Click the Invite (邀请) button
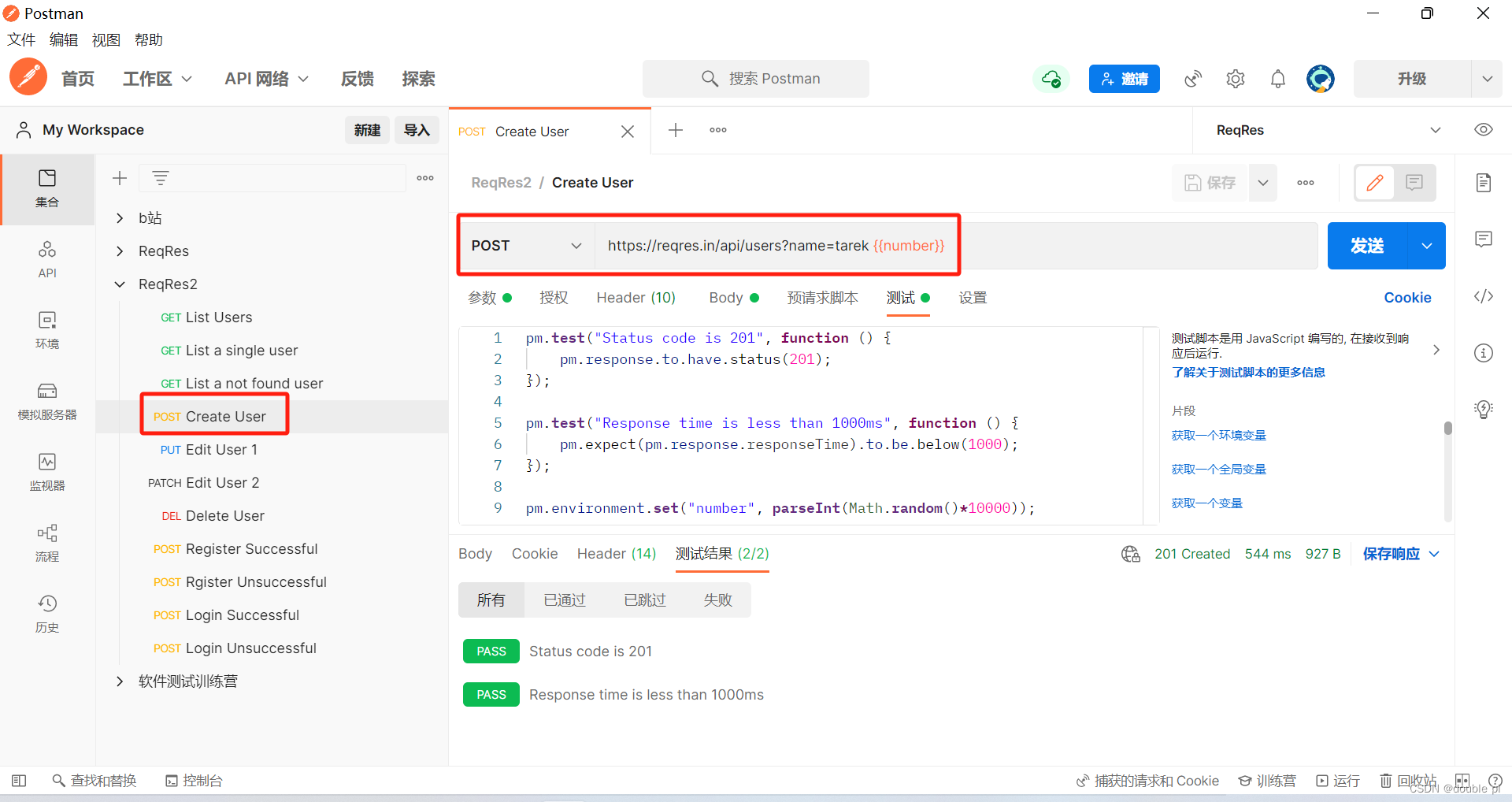Viewport: 1512px width, 802px height. point(1125,79)
